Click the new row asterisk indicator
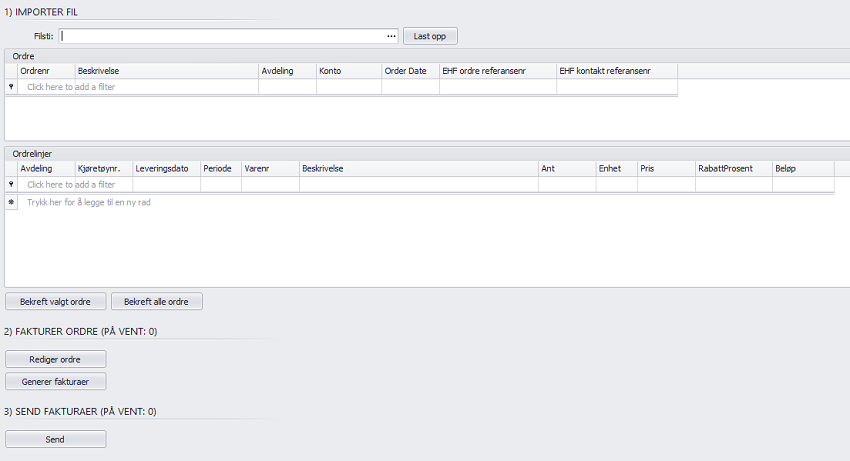Screen dimensions: 850x461 11,202
